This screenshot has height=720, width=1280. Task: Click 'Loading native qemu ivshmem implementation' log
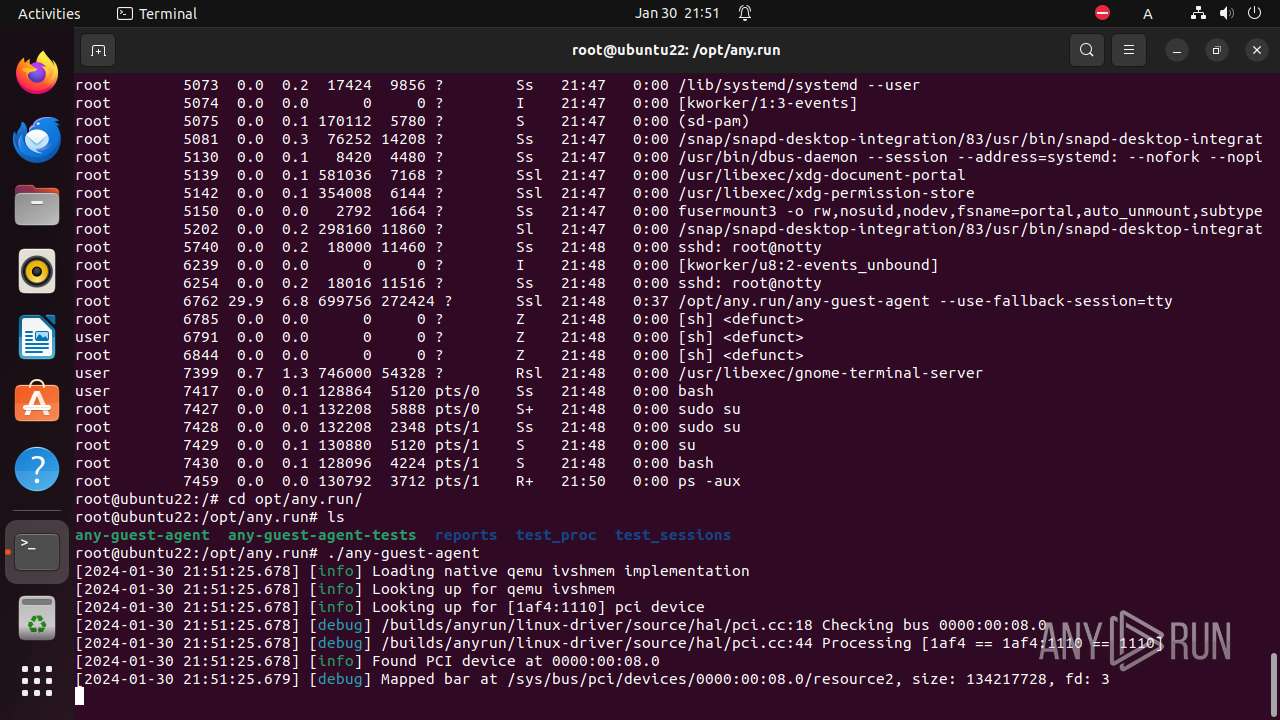coord(560,571)
